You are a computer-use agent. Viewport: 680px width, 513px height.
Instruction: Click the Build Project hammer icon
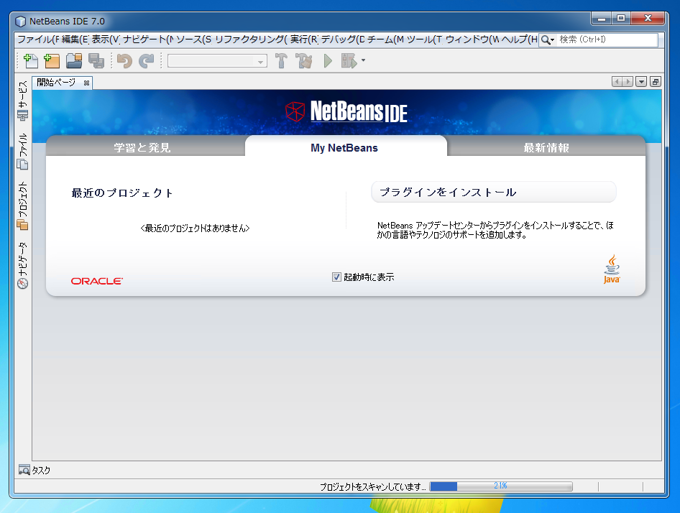pos(281,61)
